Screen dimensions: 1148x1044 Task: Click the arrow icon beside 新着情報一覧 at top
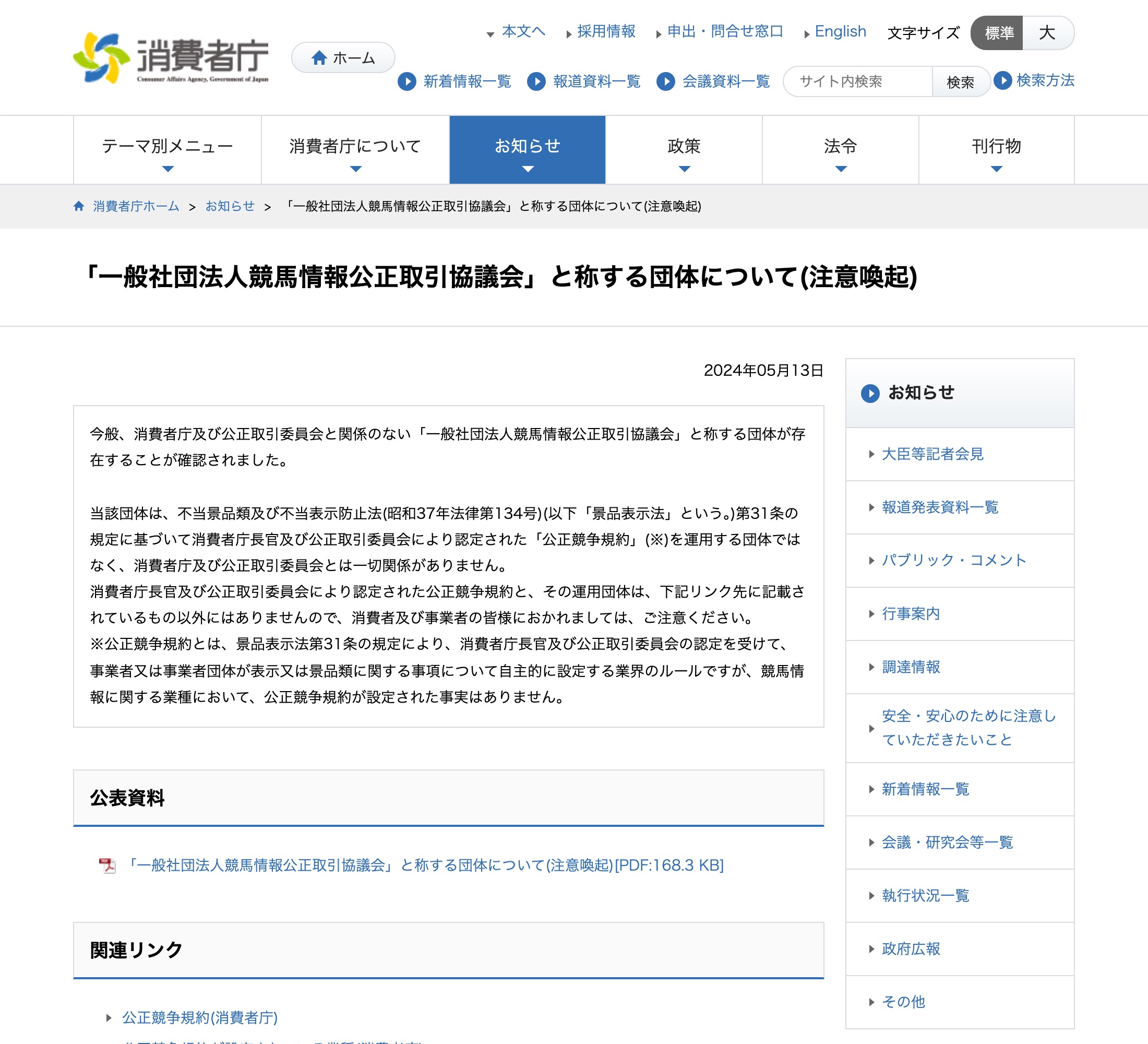pos(406,81)
